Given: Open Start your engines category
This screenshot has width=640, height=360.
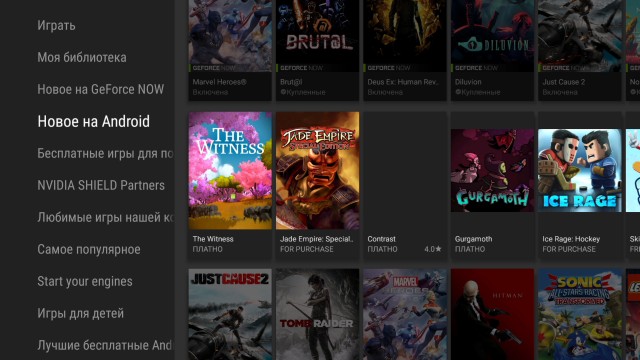Looking at the screenshot, I should pyautogui.click(x=85, y=281).
